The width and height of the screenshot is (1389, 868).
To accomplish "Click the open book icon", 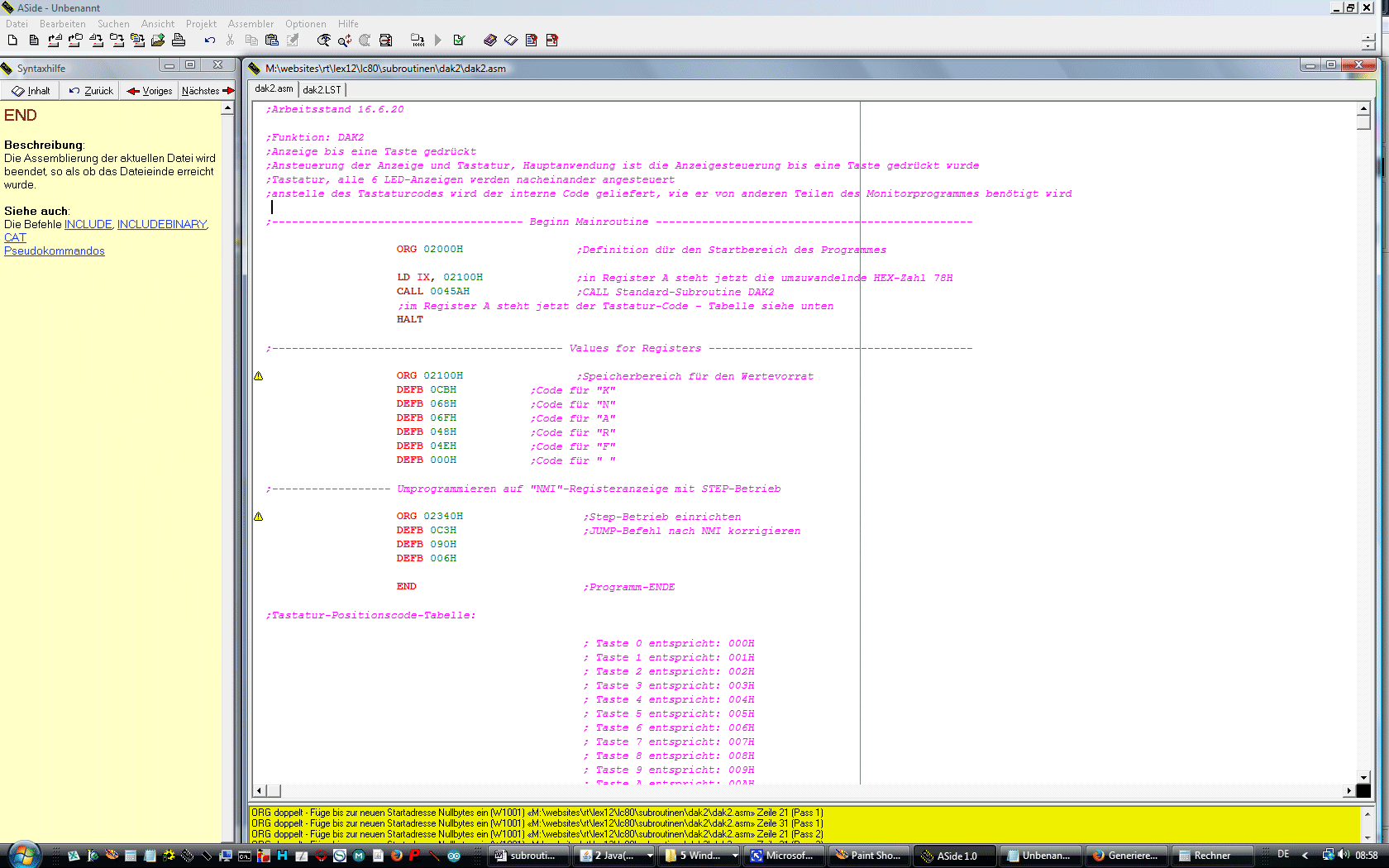I will [511, 40].
